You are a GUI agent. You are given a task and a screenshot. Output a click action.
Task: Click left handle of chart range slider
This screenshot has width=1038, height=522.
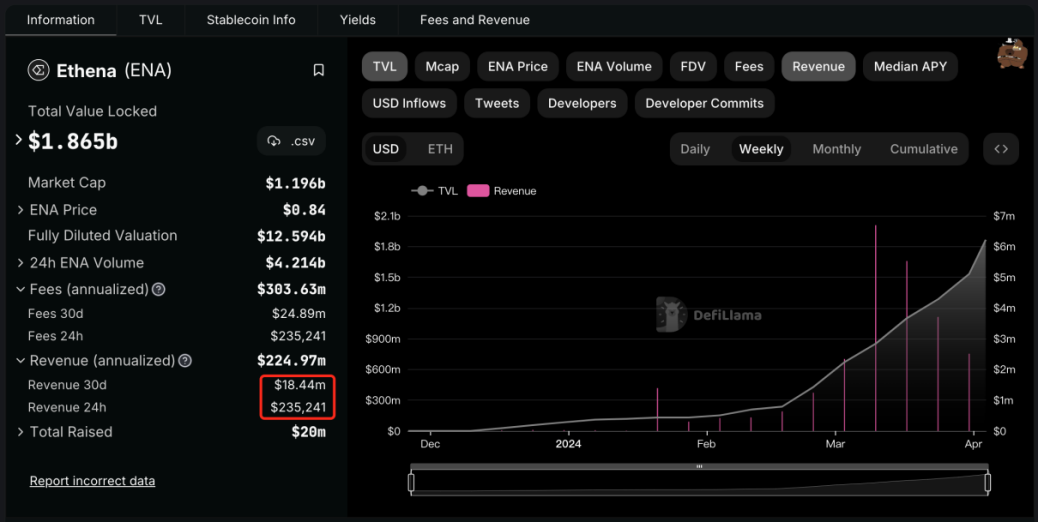click(411, 482)
